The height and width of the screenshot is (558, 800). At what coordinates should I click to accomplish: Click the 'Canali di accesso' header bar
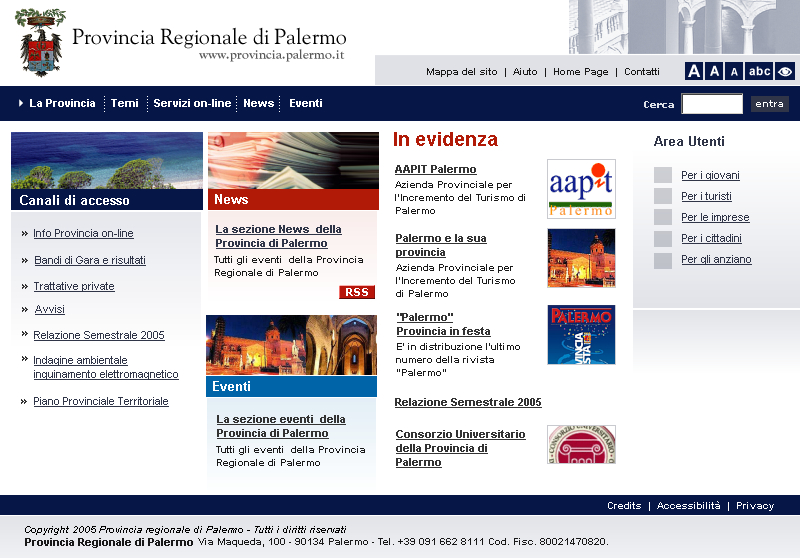107,200
